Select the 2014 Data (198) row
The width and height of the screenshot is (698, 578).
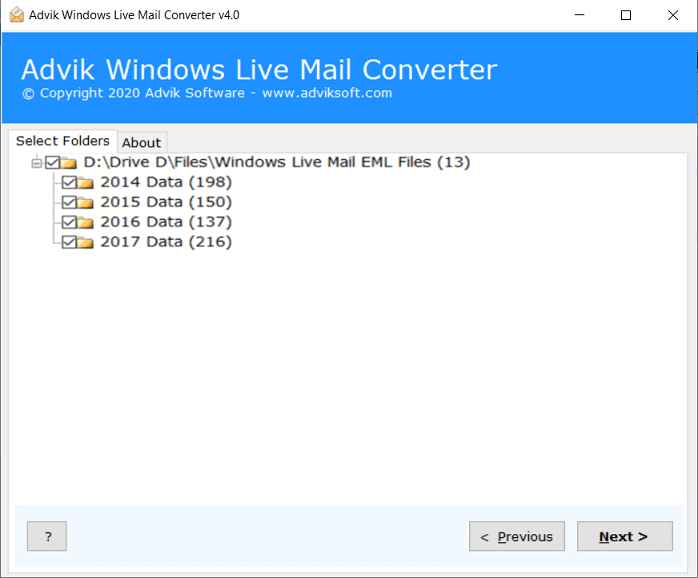click(x=166, y=182)
